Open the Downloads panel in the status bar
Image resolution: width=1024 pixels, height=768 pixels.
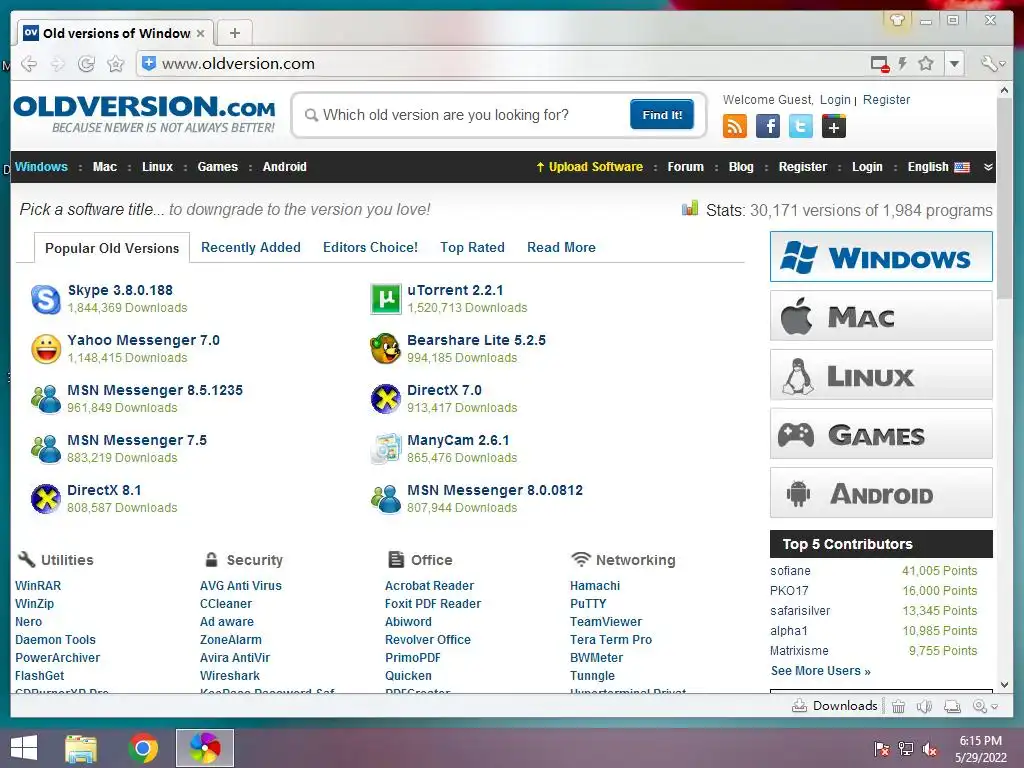click(835, 706)
